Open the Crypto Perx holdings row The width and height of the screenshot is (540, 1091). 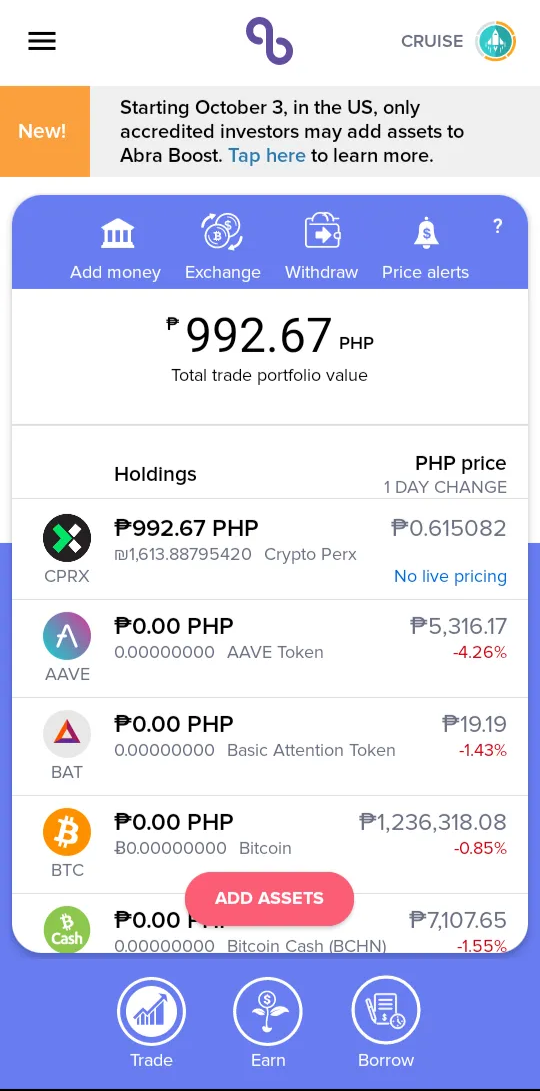click(270, 550)
